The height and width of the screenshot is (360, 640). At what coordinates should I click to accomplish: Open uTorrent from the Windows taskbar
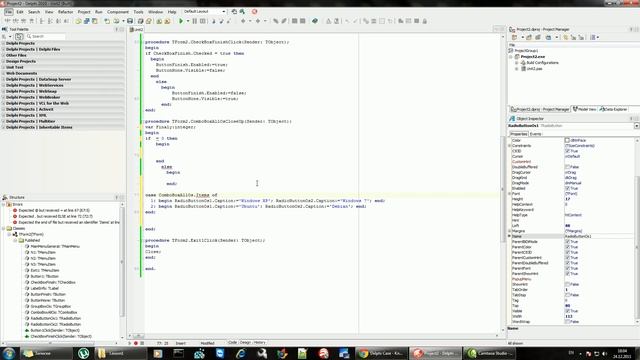pyautogui.click(x=83, y=353)
